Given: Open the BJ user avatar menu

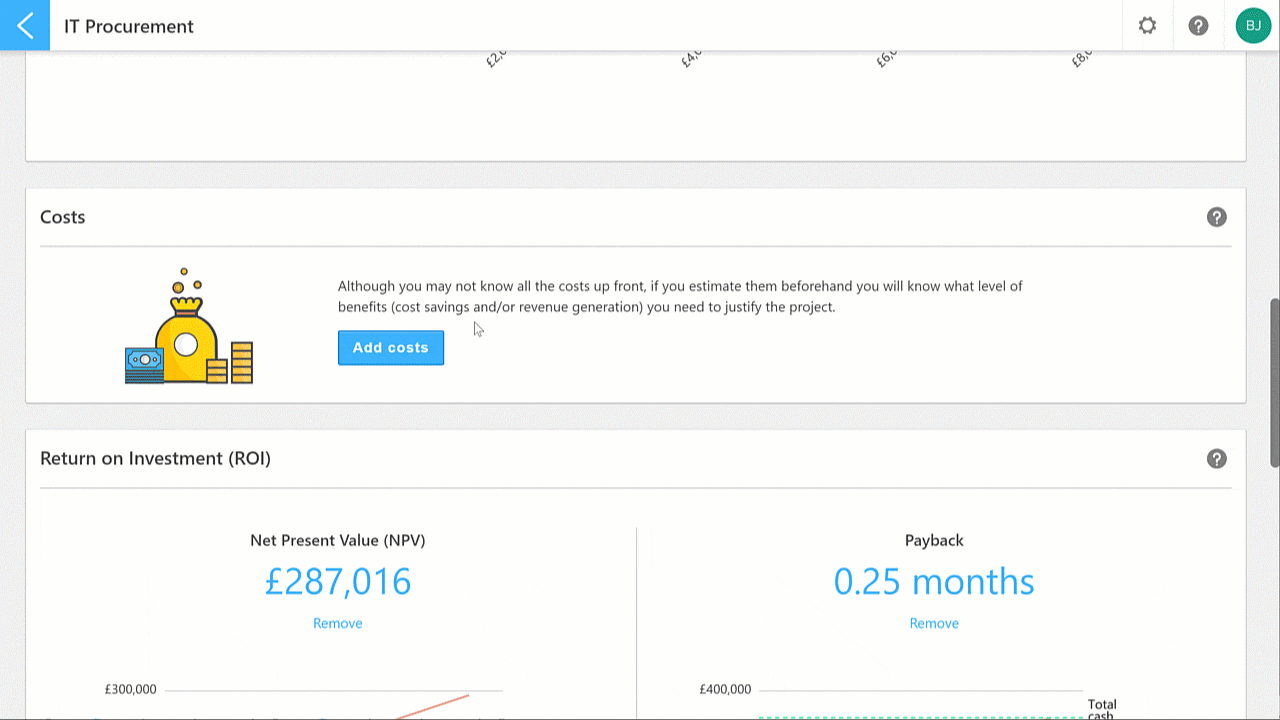Looking at the screenshot, I should coord(1253,25).
